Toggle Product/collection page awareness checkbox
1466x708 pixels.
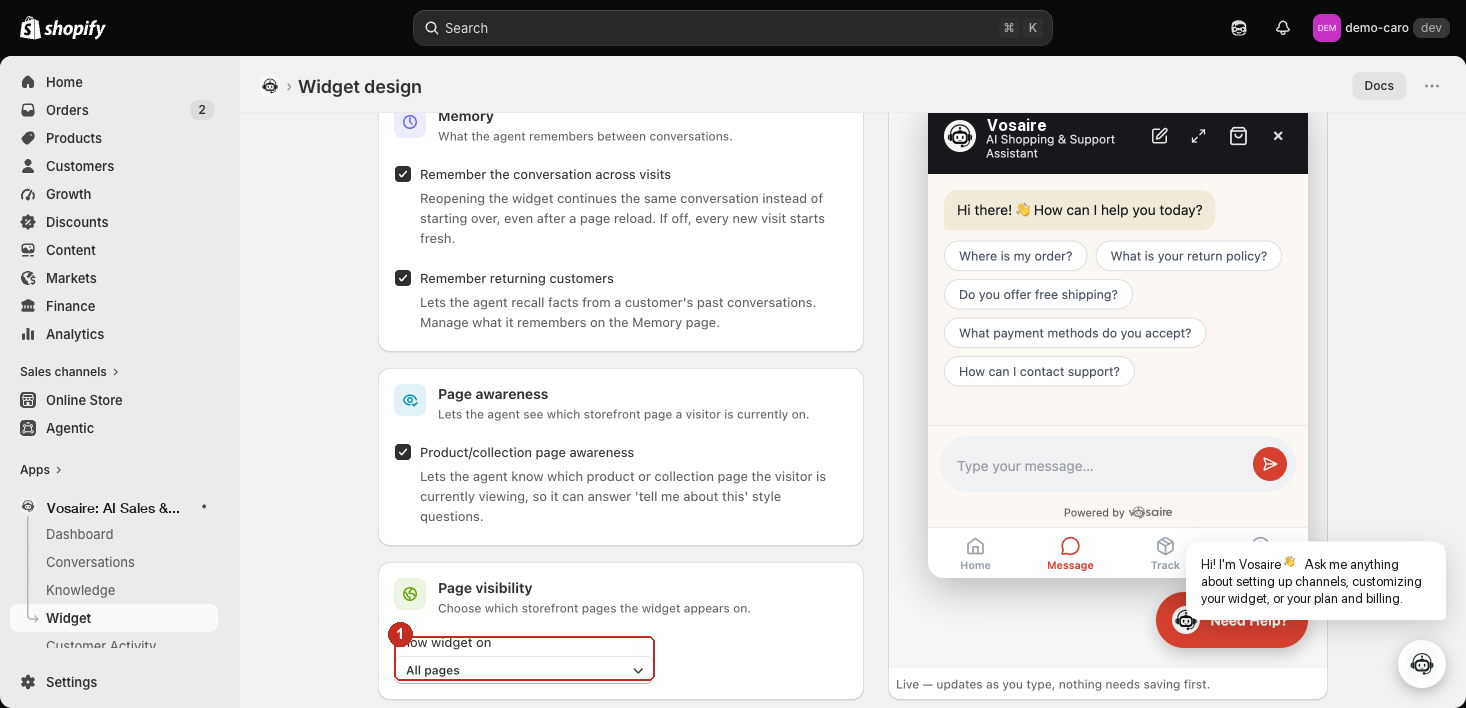point(403,452)
